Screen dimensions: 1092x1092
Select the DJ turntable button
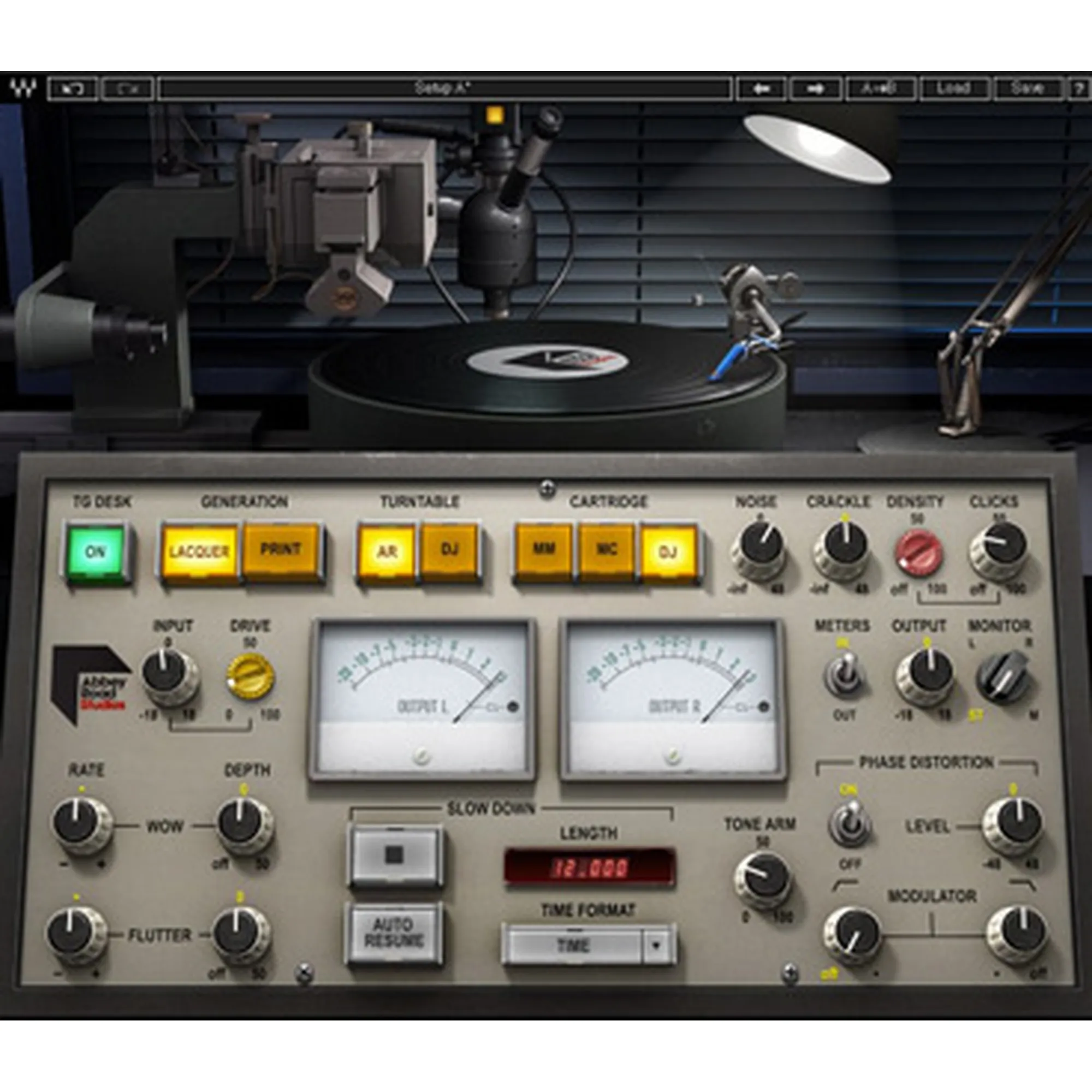[450, 550]
